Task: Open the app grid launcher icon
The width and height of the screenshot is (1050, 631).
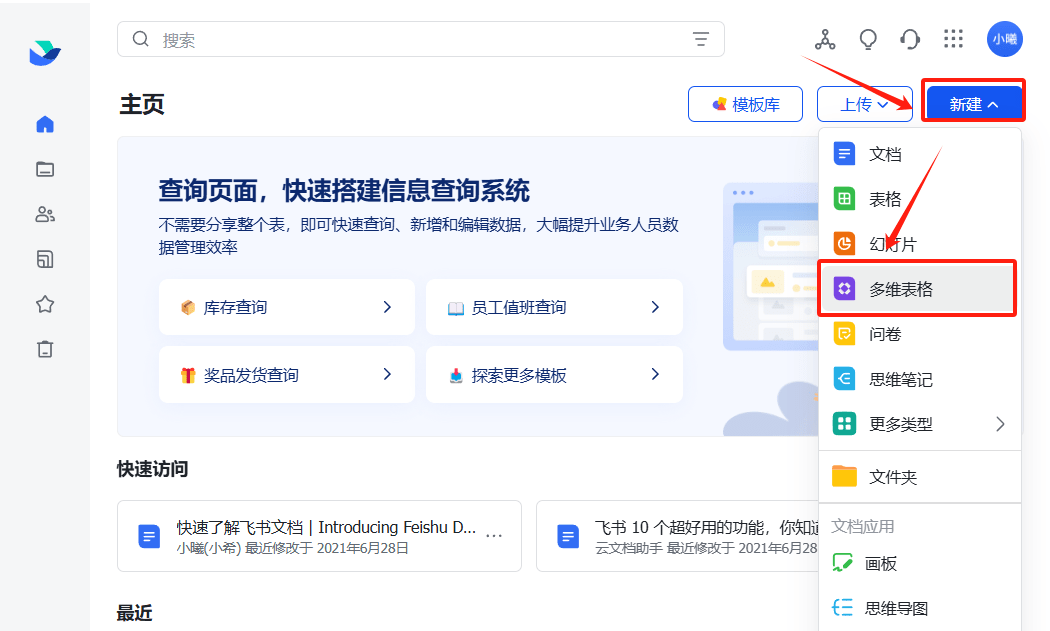Action: tap(953, 39)
